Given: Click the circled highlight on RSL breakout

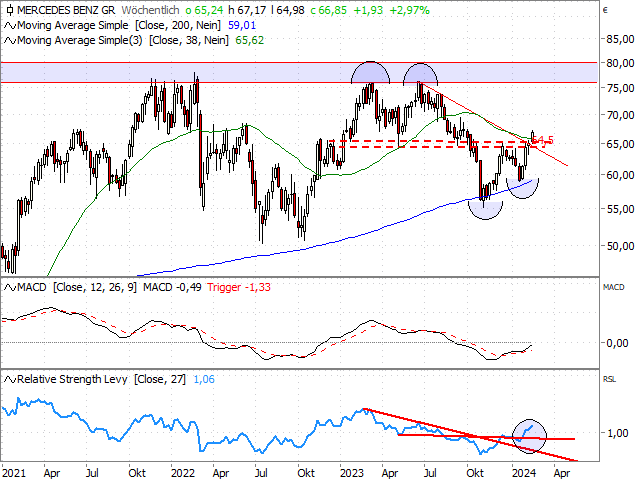Looking at the screenshot, I should click(x=529, y=436).
